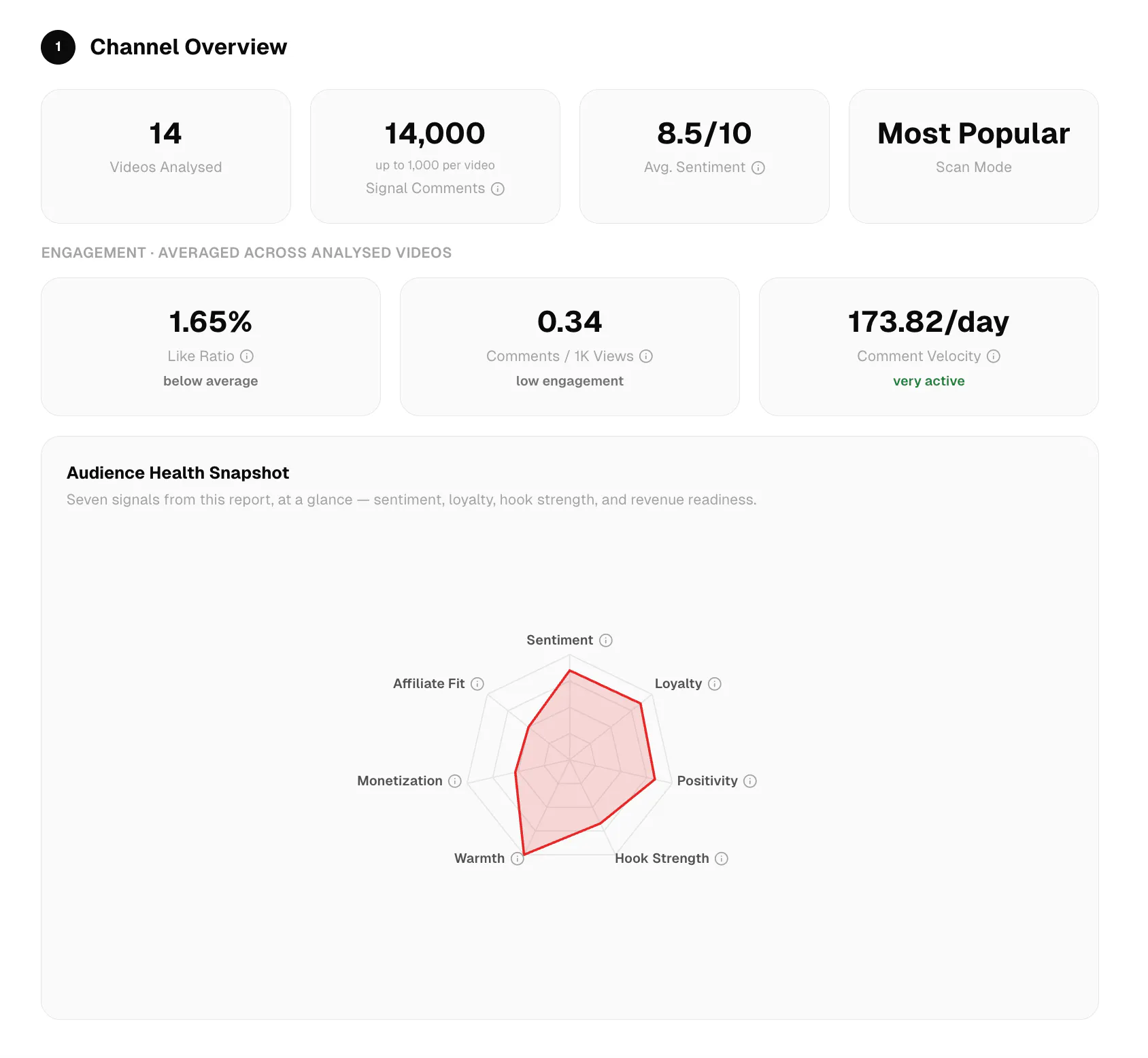Image resolution: width=1148 pixels, height=1058 pixels.
Task: Click the info icon next to Warmth
Action: tap(518, 859)
